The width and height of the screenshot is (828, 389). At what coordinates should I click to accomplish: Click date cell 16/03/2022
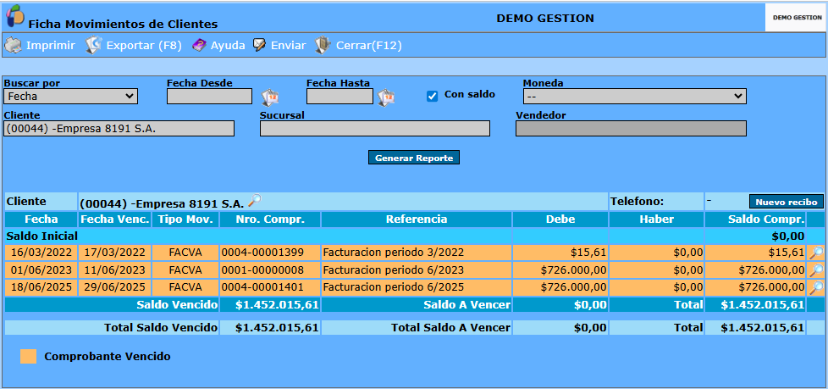[x=41, y=253]
